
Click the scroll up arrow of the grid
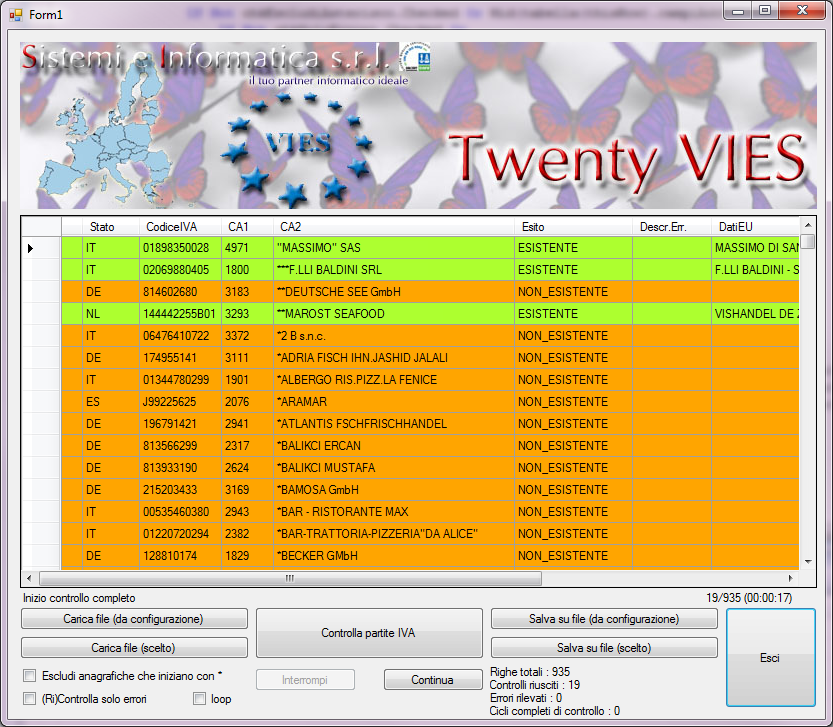[x=808, y=225]
